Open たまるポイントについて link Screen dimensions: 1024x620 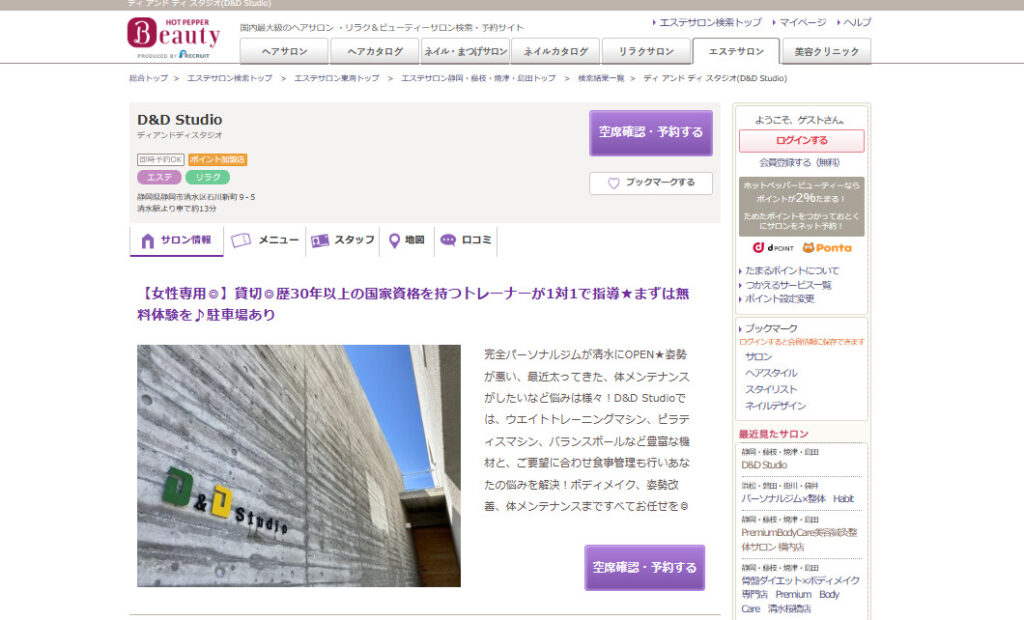[792, 270]
